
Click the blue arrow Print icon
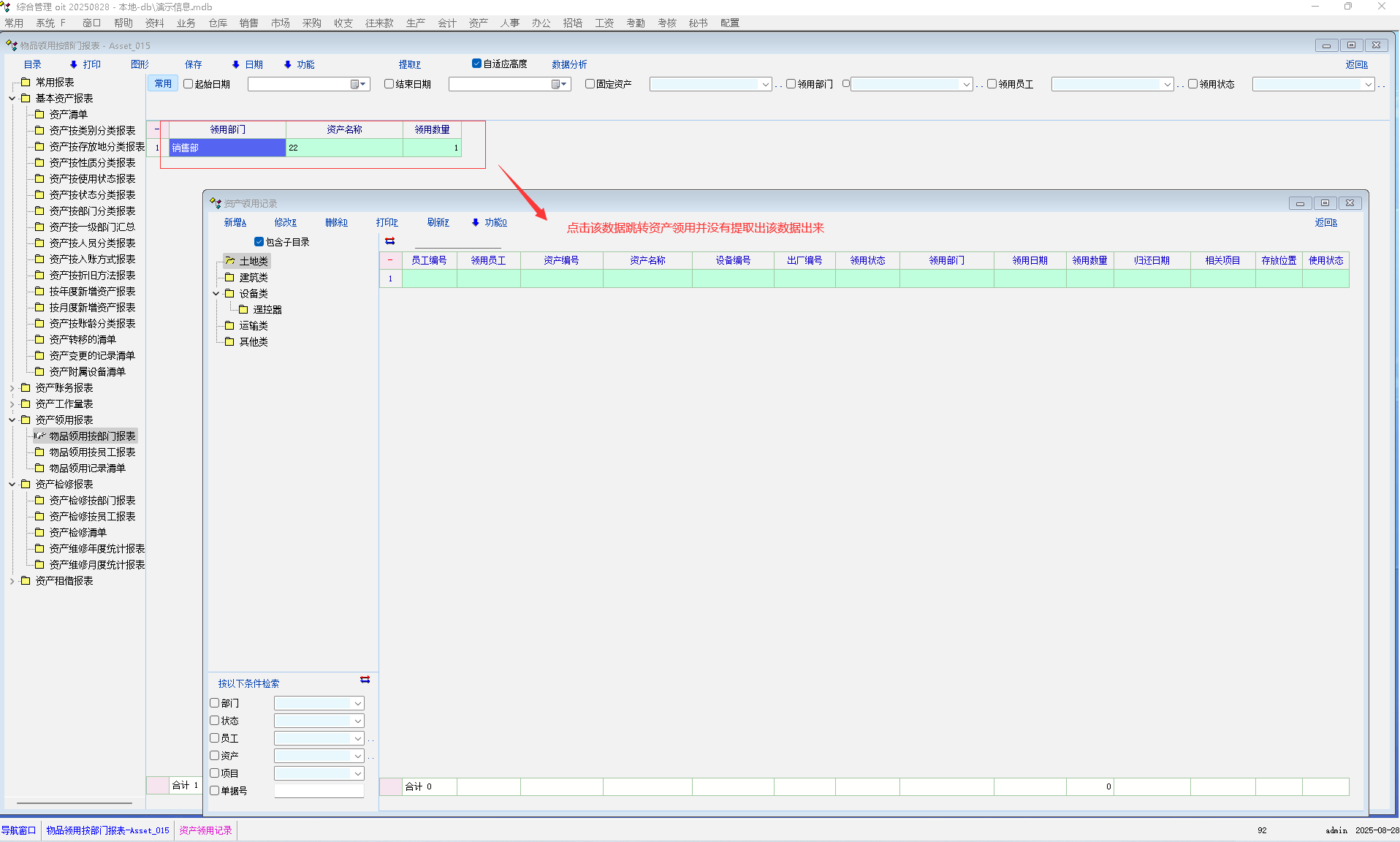[73, 64]
